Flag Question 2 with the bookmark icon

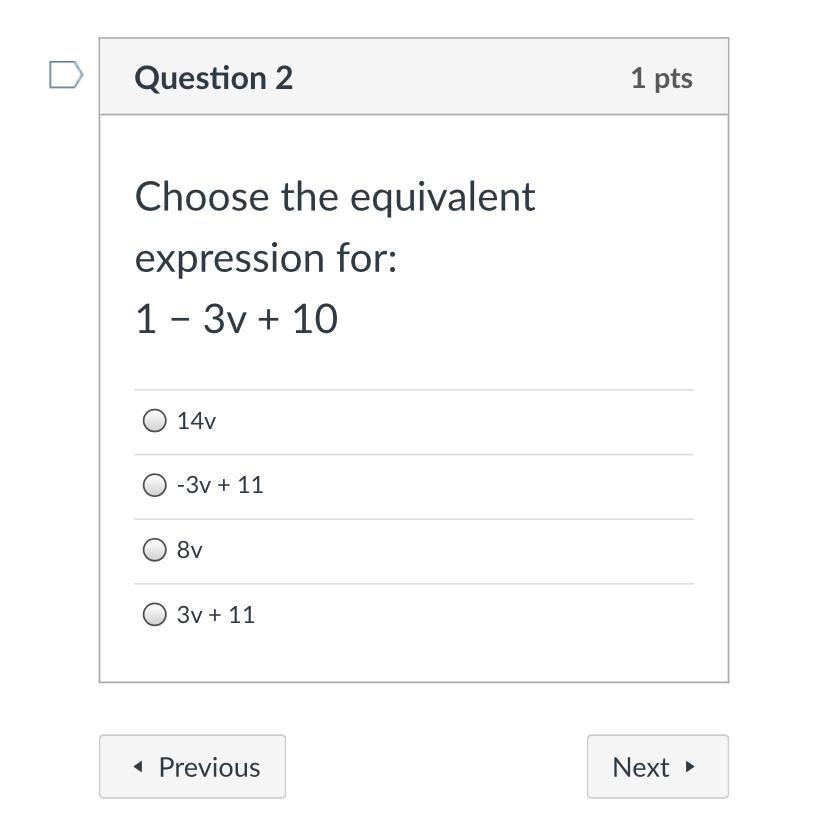click(x=66, y=75)
